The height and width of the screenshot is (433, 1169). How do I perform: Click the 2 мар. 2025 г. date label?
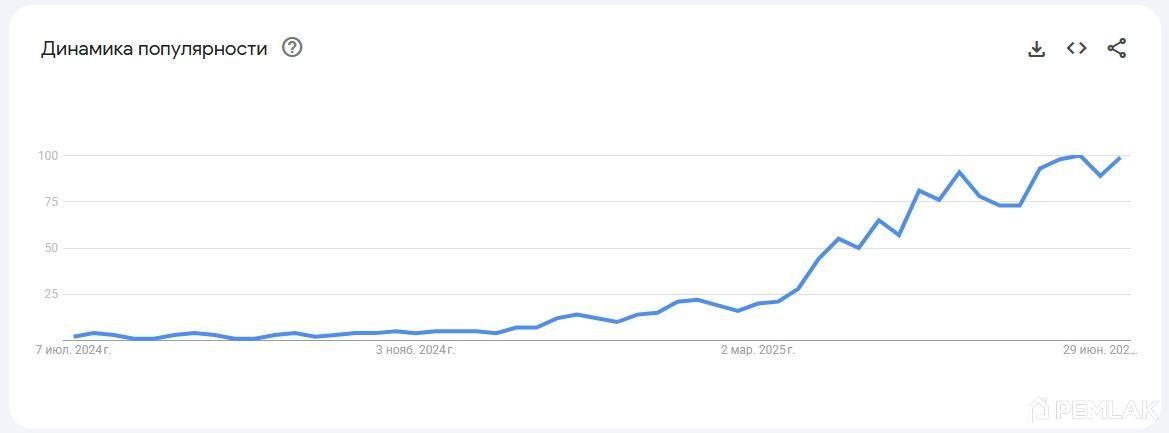click(x=757, y=350)
